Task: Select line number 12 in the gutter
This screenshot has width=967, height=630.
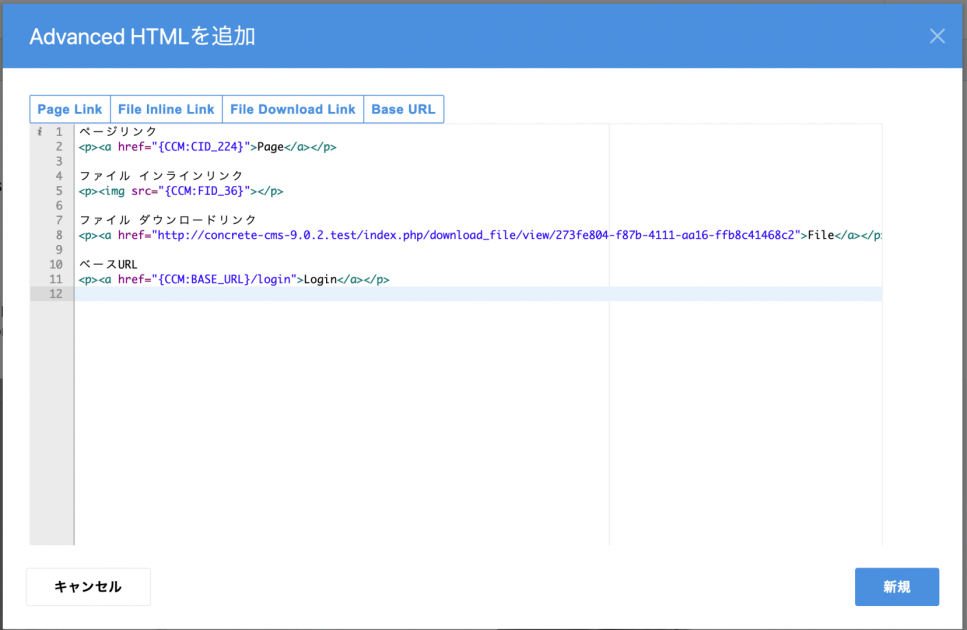Action: (57, 294)
